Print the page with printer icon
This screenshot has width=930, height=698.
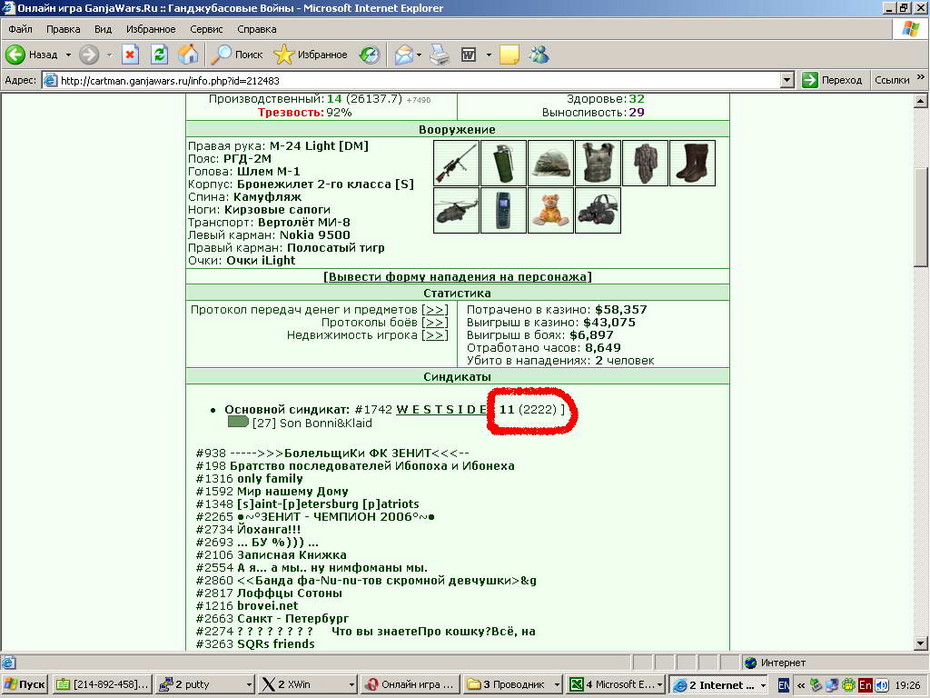click(x=439, y=55)
